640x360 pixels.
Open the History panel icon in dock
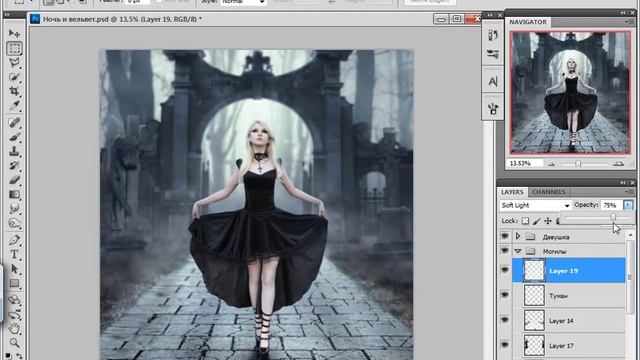493,35
